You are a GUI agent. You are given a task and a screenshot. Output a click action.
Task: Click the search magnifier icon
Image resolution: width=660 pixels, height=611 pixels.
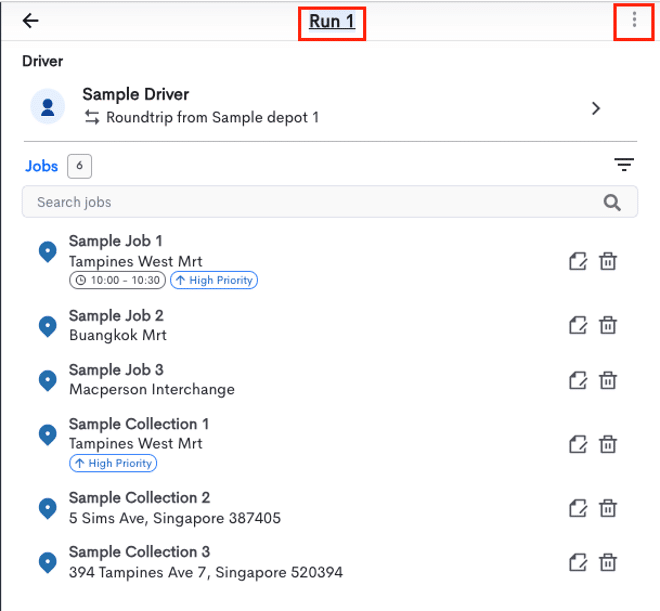pos(612,202)
